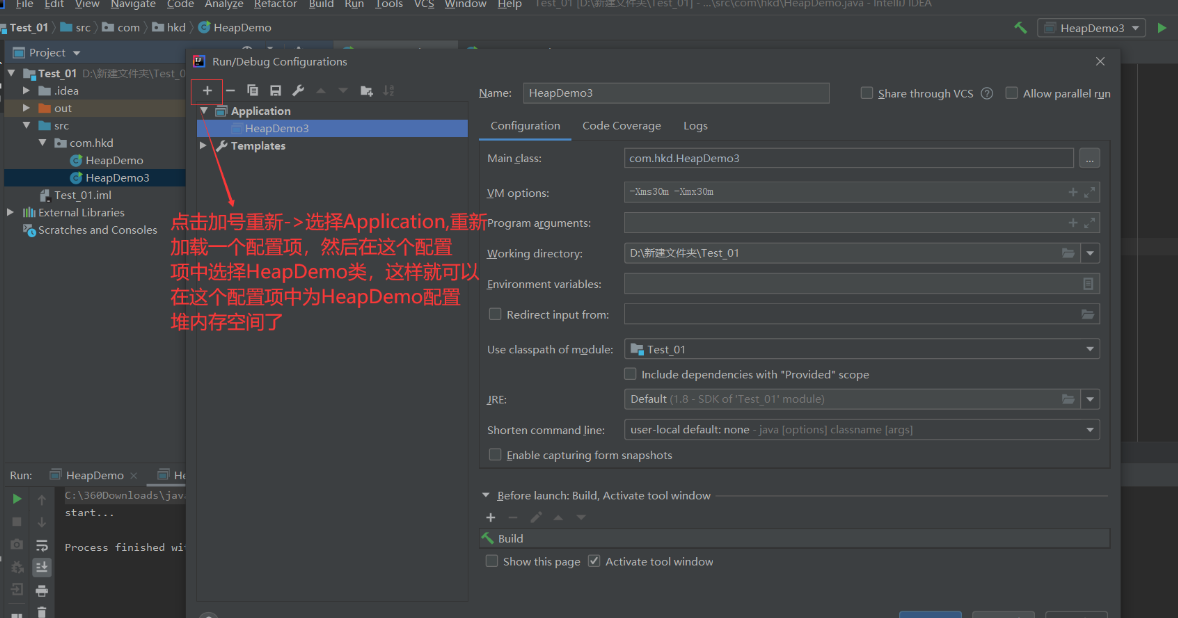The image size is (1178, 618).
Task: Expand the Program arguments field editor
Action: pos(1089,223)
